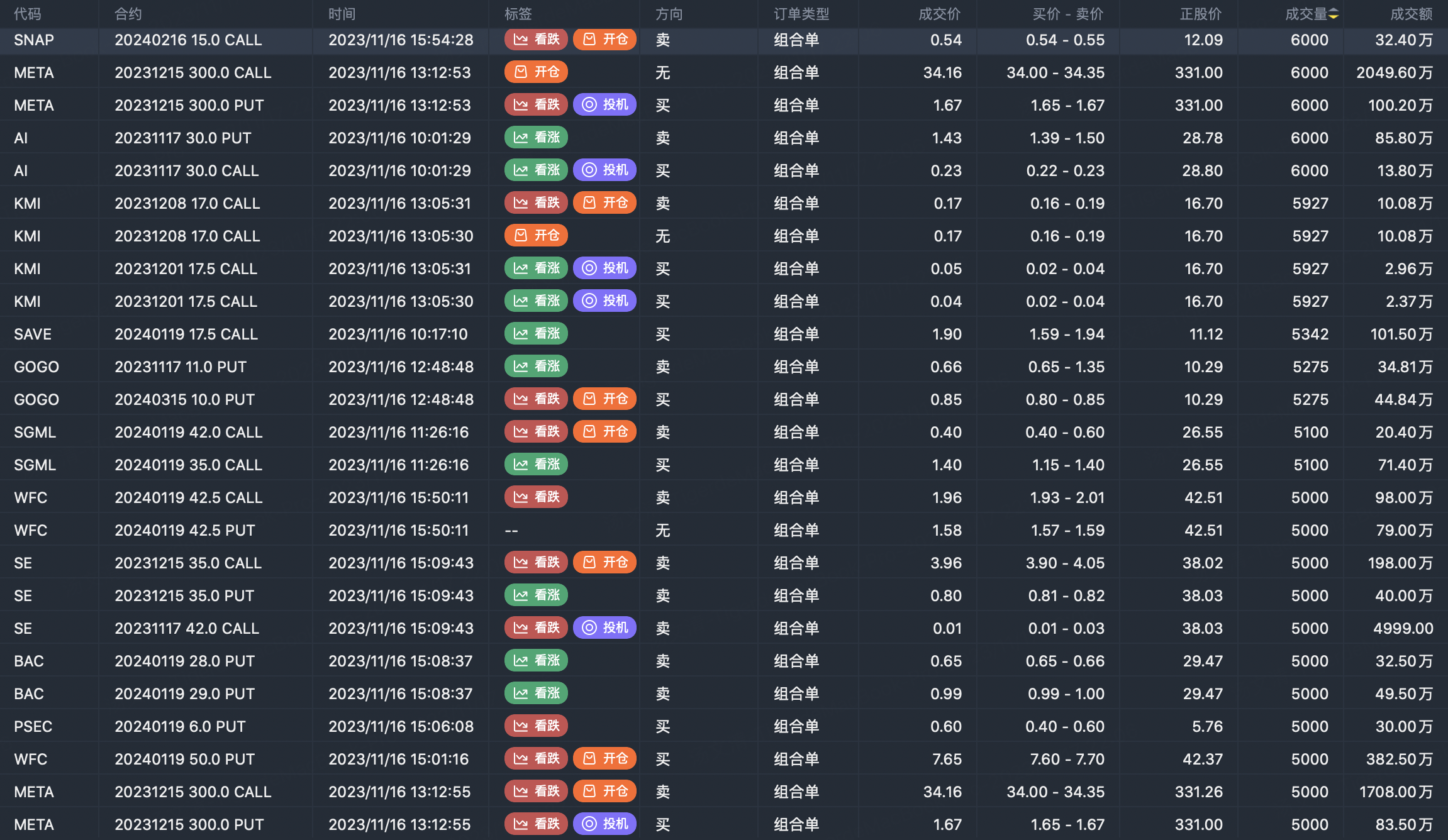The image size is (1448, 840).
Task: Click the 3.96 trade price cell
Action: point(946,563)
